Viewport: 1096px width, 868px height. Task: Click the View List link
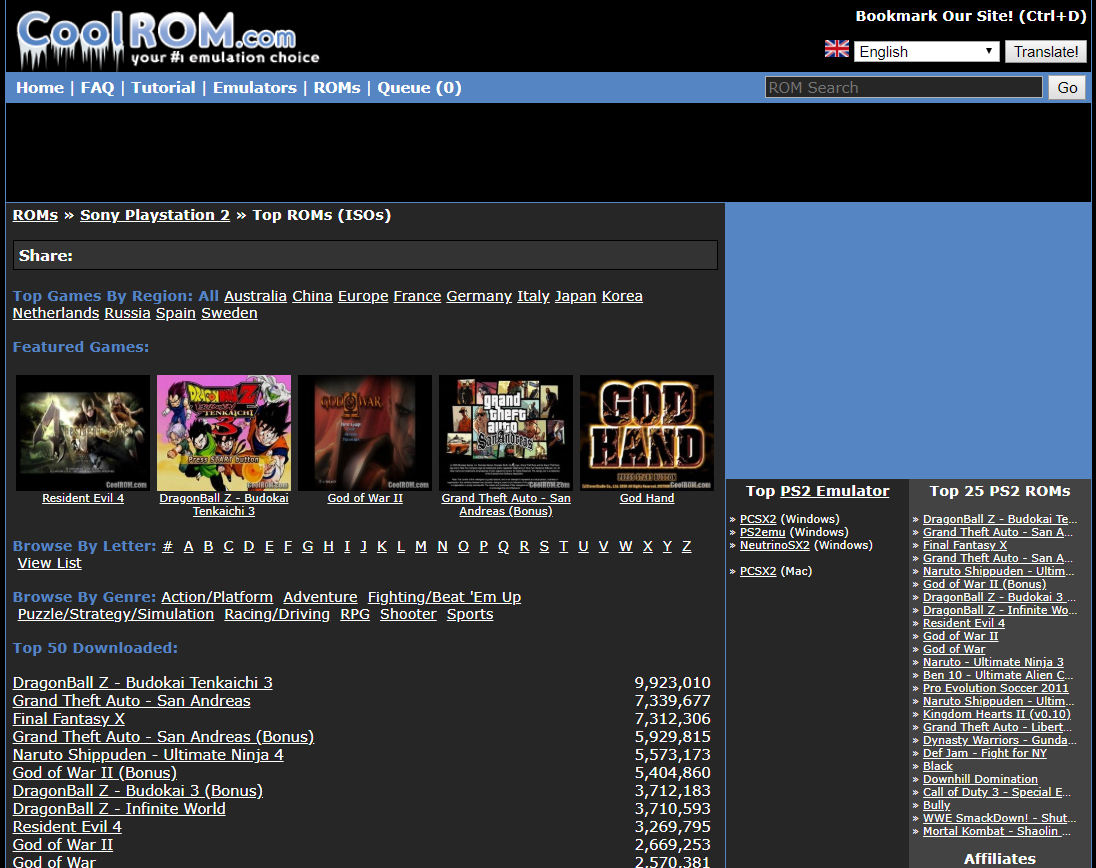[50, 563]
